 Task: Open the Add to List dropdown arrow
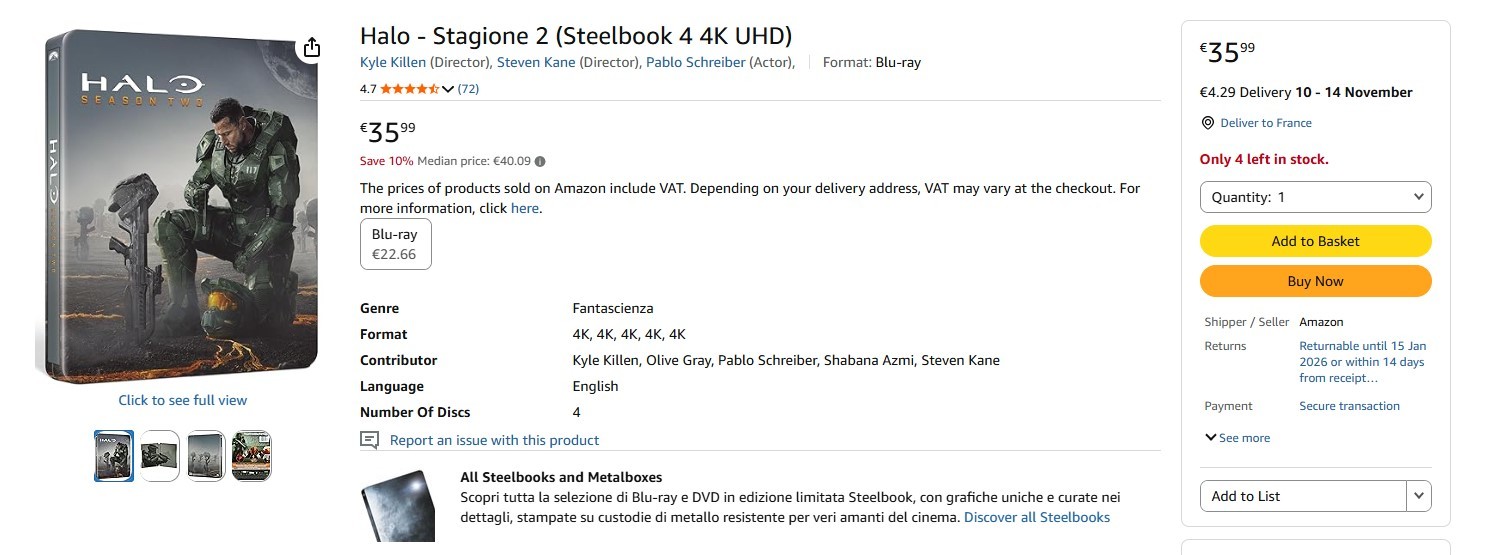[x=1419, y=496]
